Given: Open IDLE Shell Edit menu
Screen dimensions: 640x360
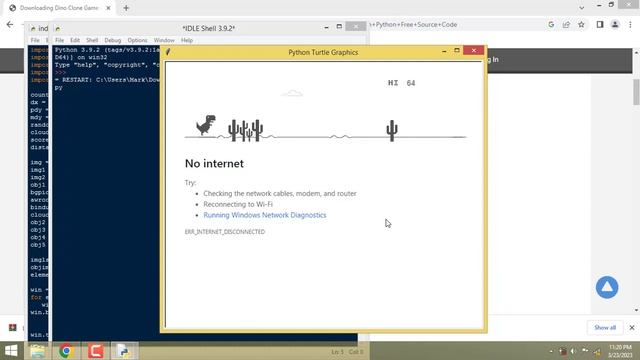Looking at the screenshot, I should click(x=75, y=40).
